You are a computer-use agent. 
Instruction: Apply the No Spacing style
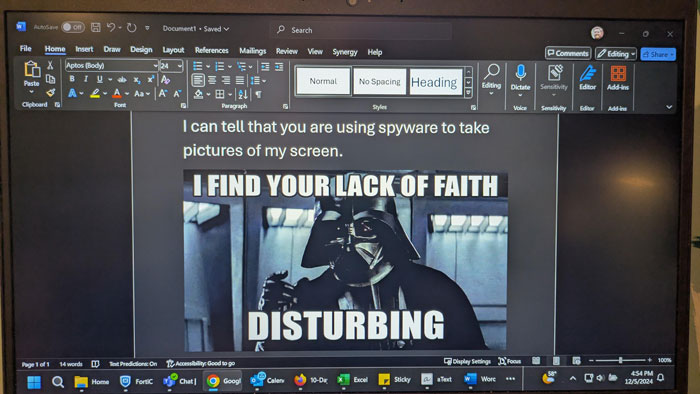click(x=379, y=82)
